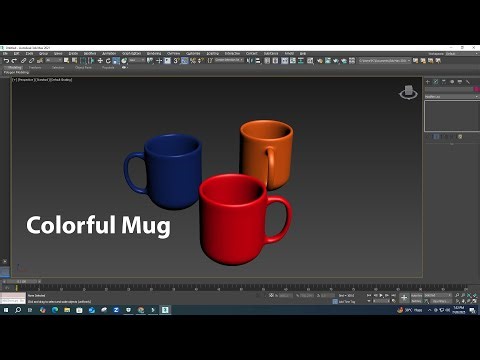The image size is (480, 360).
Task: Expand the Polygon Modeling ribbon panel
Action: click(16, 72)
